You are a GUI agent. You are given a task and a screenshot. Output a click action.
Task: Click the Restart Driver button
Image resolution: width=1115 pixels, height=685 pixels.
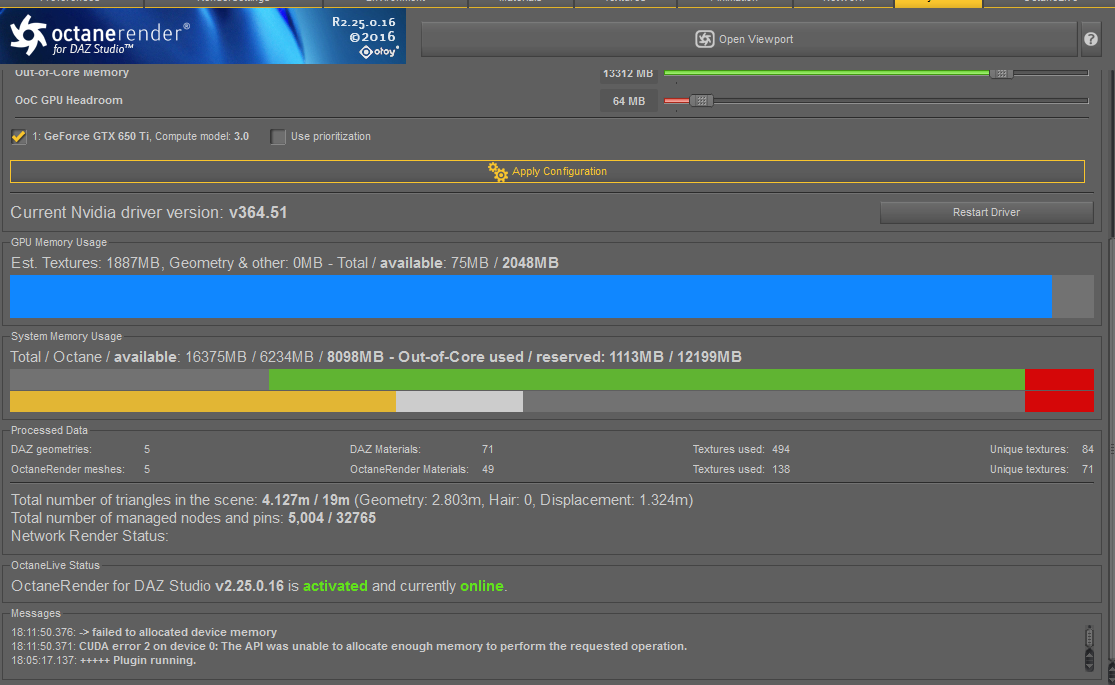[x=986, y=212]
